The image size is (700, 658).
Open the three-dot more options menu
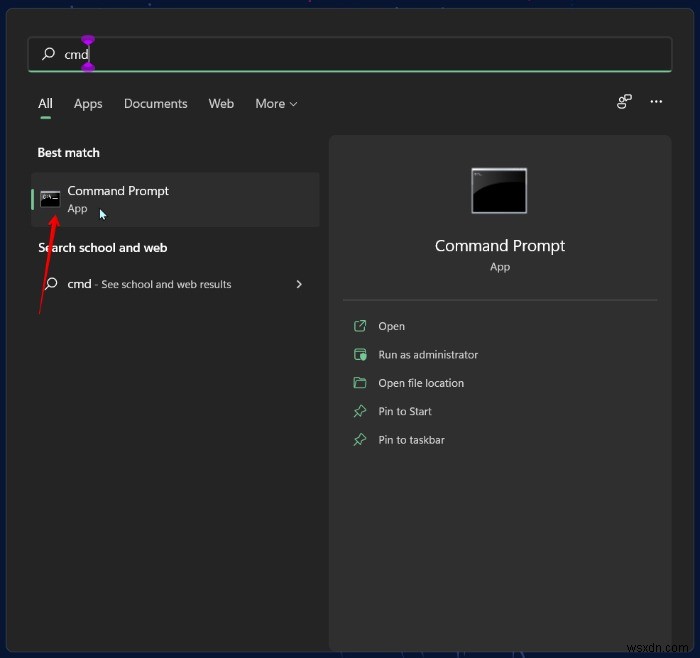pos(656,102)
